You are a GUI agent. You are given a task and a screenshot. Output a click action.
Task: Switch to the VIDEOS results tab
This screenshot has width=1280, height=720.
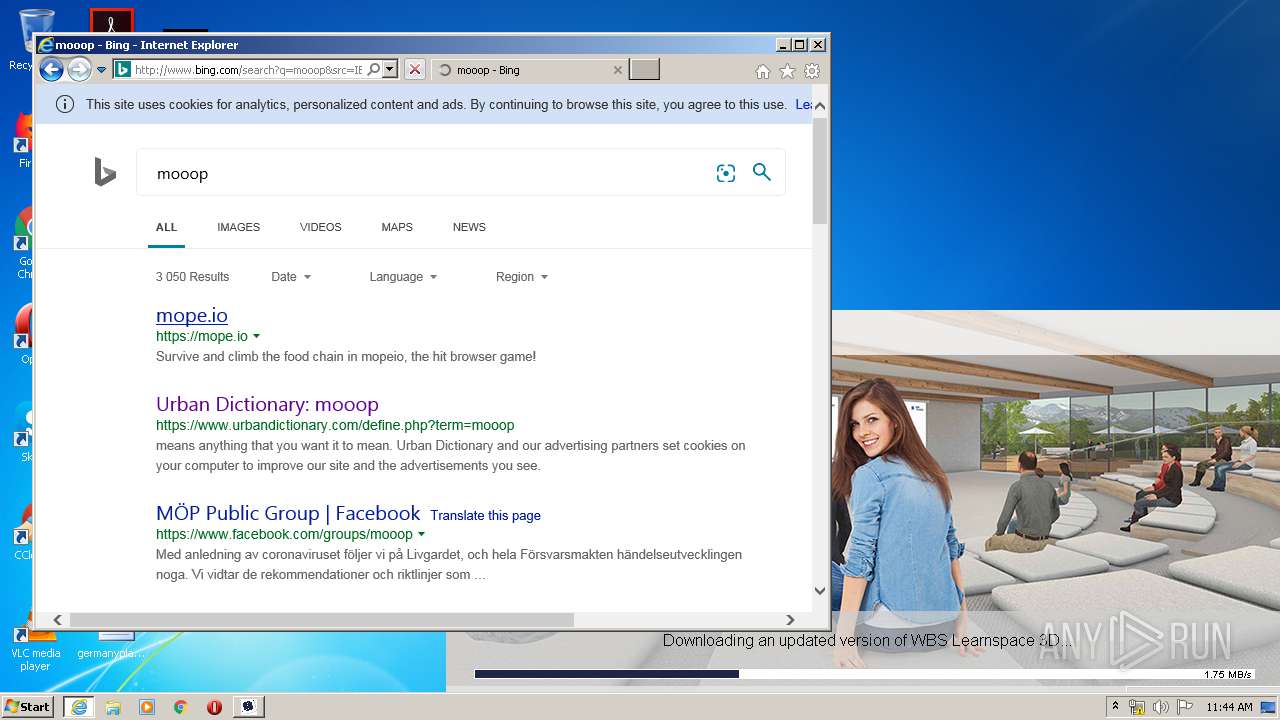pyautogui.click(x=320, y=227)
